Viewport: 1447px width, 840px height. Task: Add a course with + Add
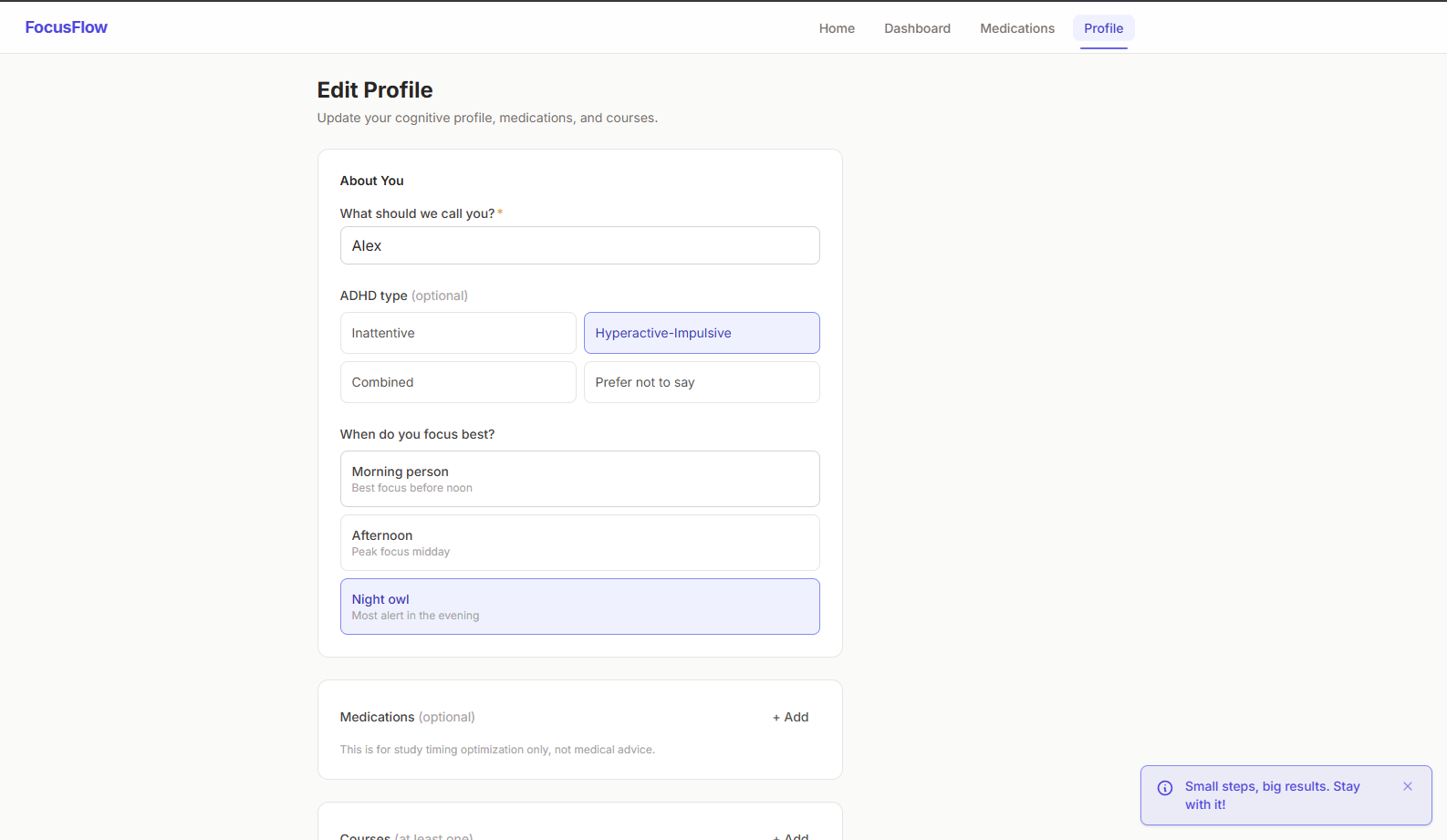click(x=791, y=835)
